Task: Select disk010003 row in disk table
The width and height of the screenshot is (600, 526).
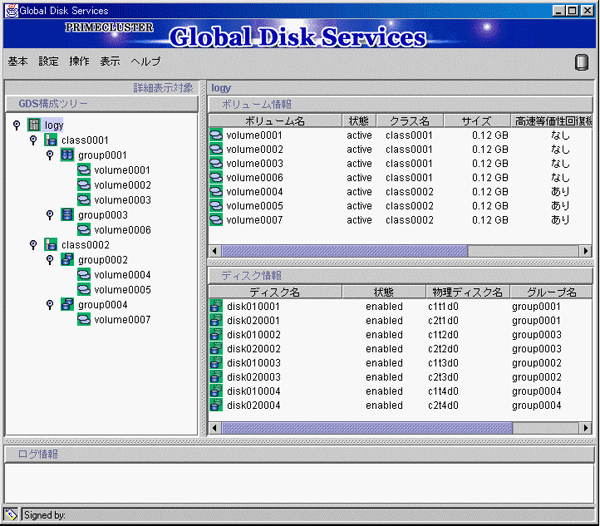Action: 400,363
